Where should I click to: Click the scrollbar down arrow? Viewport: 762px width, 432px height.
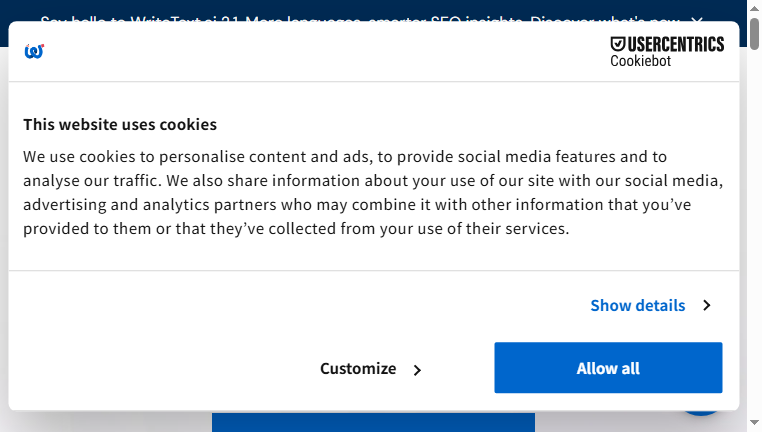pos(754,422)
